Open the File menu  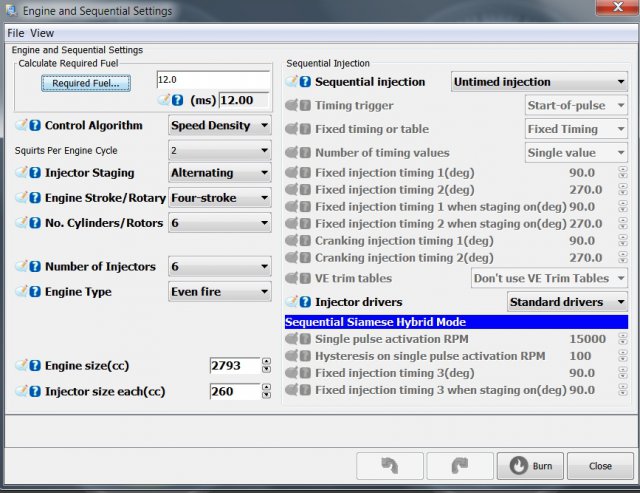pyautogui.click(x=16, y=33)
